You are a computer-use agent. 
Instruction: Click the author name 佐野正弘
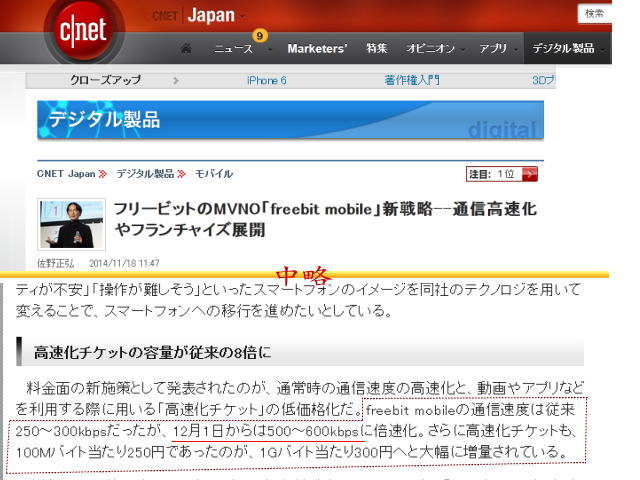coord(55,263)
